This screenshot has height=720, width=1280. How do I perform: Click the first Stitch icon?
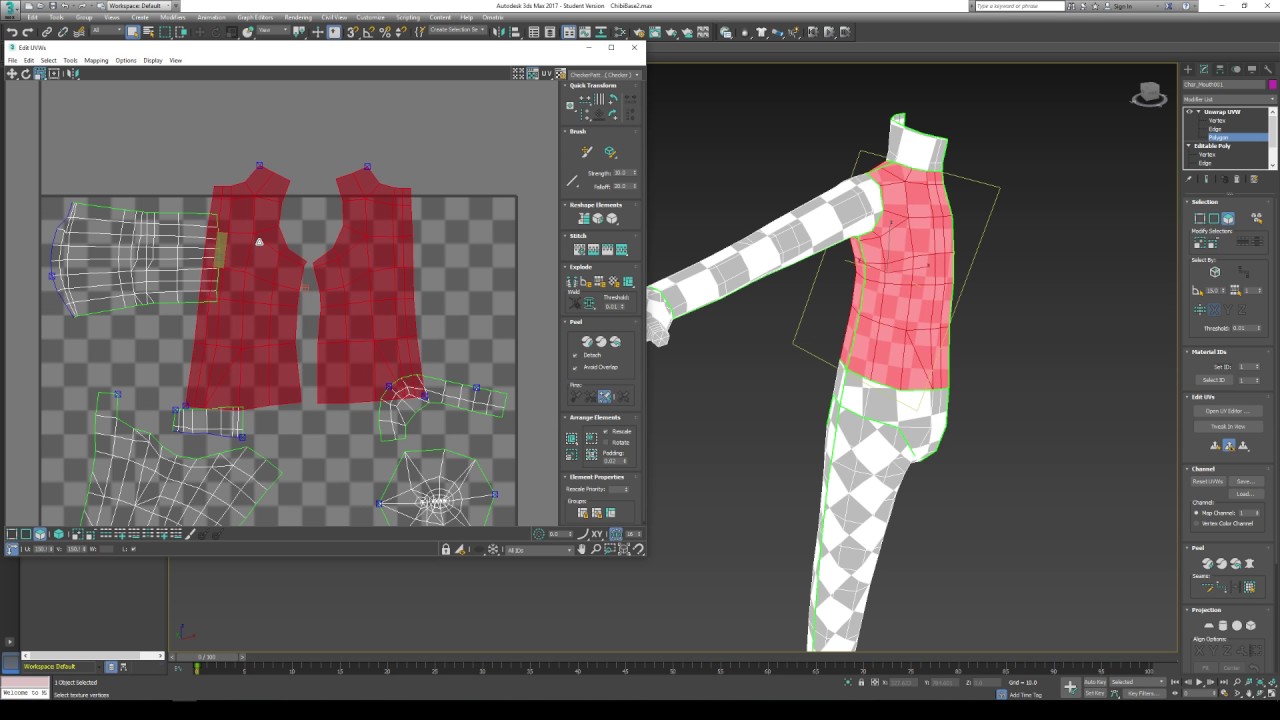coord(579,250)
